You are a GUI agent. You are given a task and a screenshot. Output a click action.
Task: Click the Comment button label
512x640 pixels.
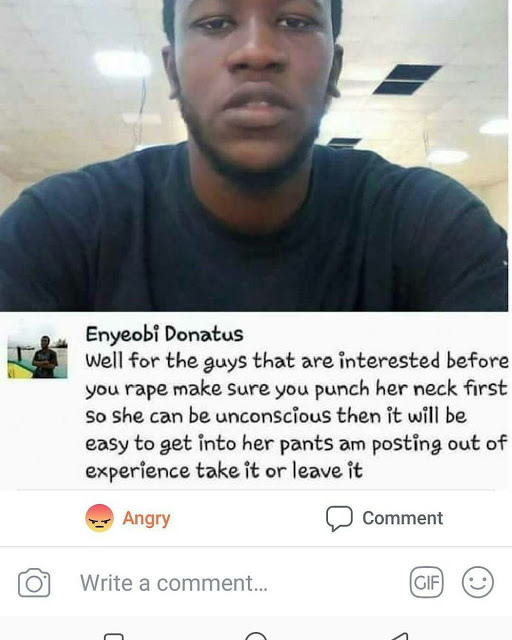click(x=402, y=518)
